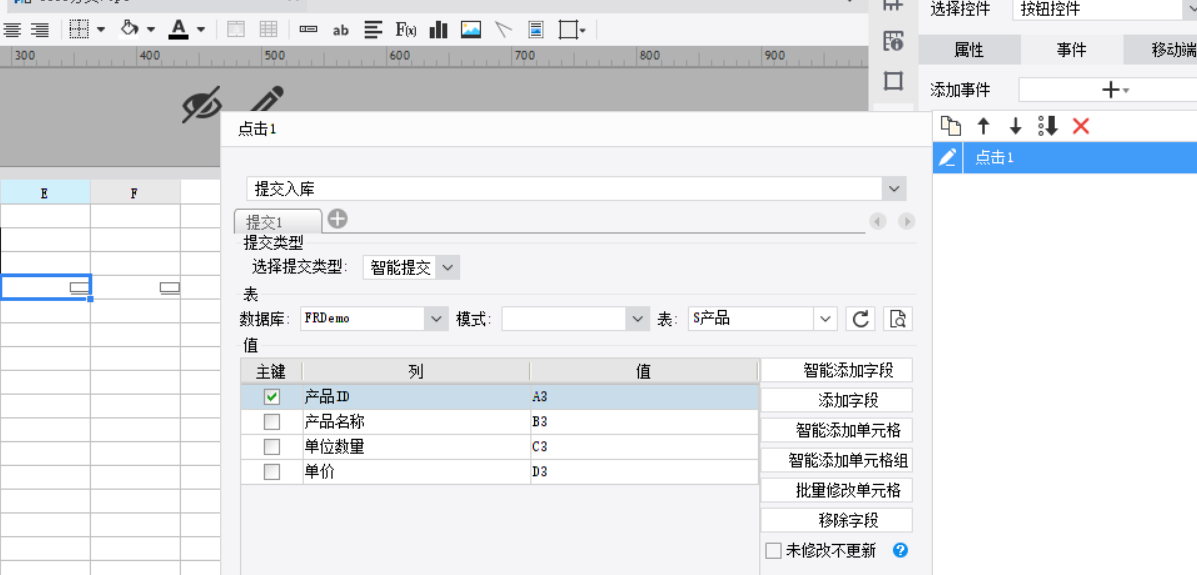Add a new submit tab with plus
This screenshot has width=1197, height=575.
[337, 220]
